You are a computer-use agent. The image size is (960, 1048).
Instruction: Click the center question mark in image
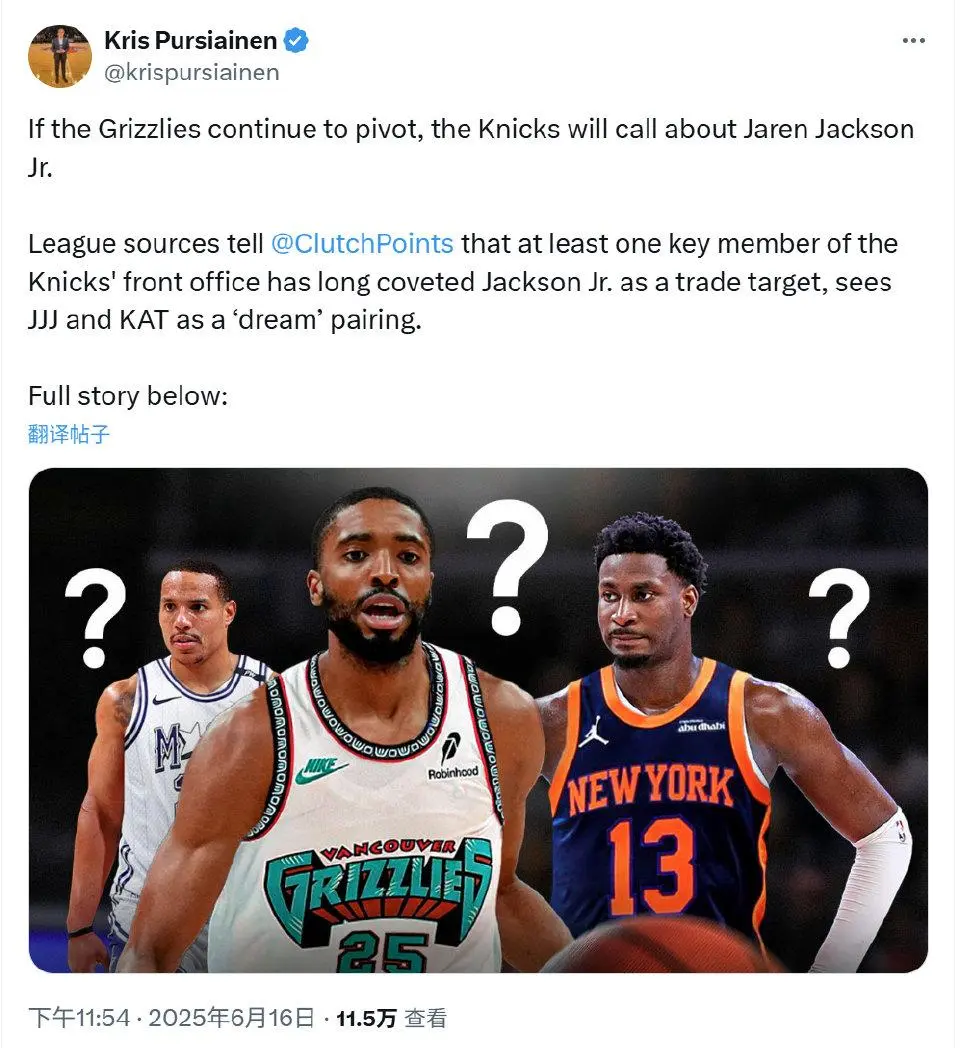point(507,567)
